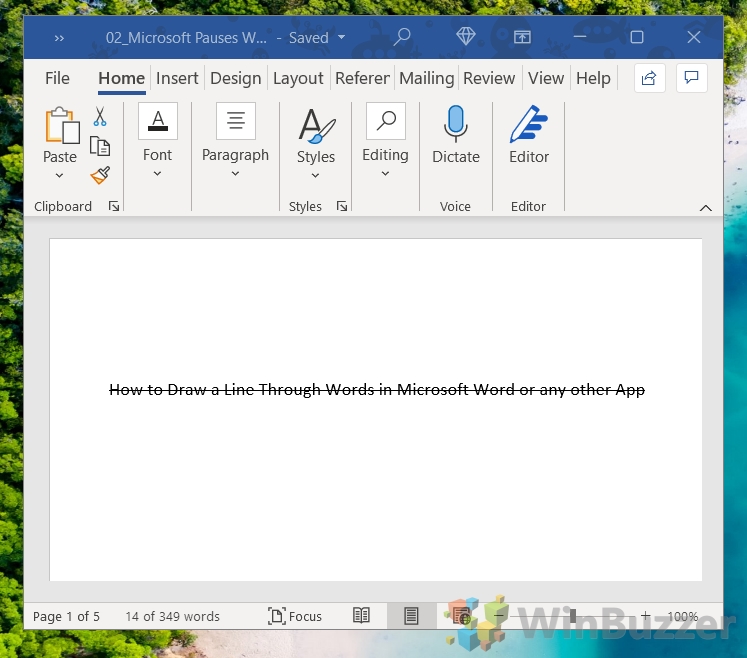747x658 pixels.
Task: Click the Share icon button
Action: click(649, 78)
